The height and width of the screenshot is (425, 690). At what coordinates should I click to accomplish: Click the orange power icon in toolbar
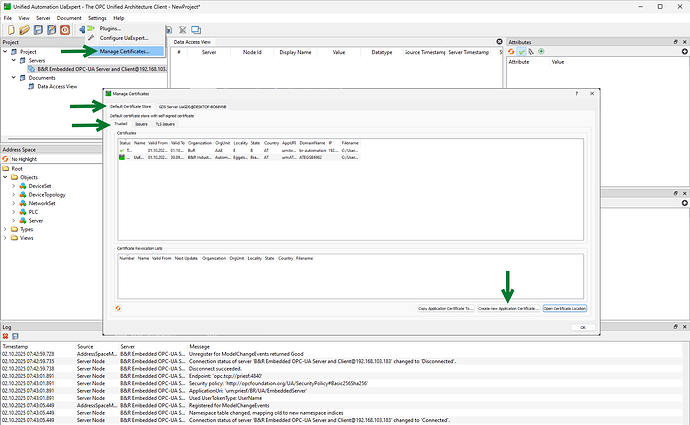click(65, 30)
